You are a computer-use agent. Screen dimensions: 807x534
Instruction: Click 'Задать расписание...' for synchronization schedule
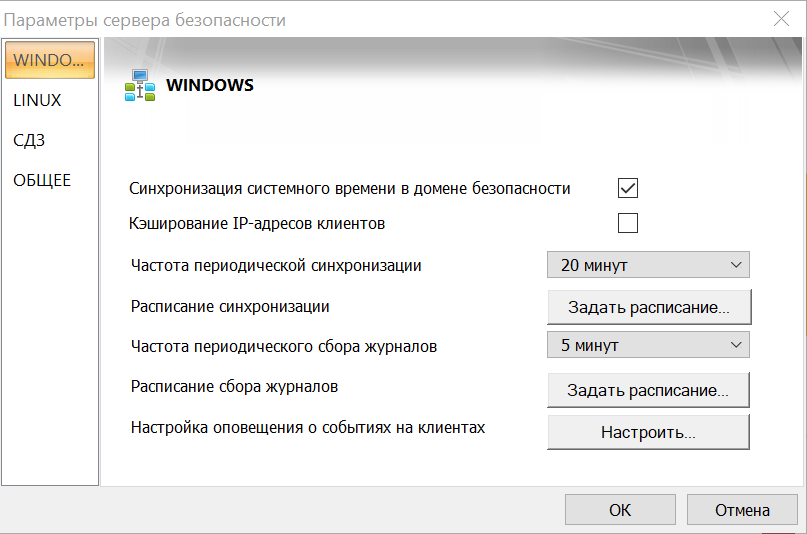tap(648, 307)
